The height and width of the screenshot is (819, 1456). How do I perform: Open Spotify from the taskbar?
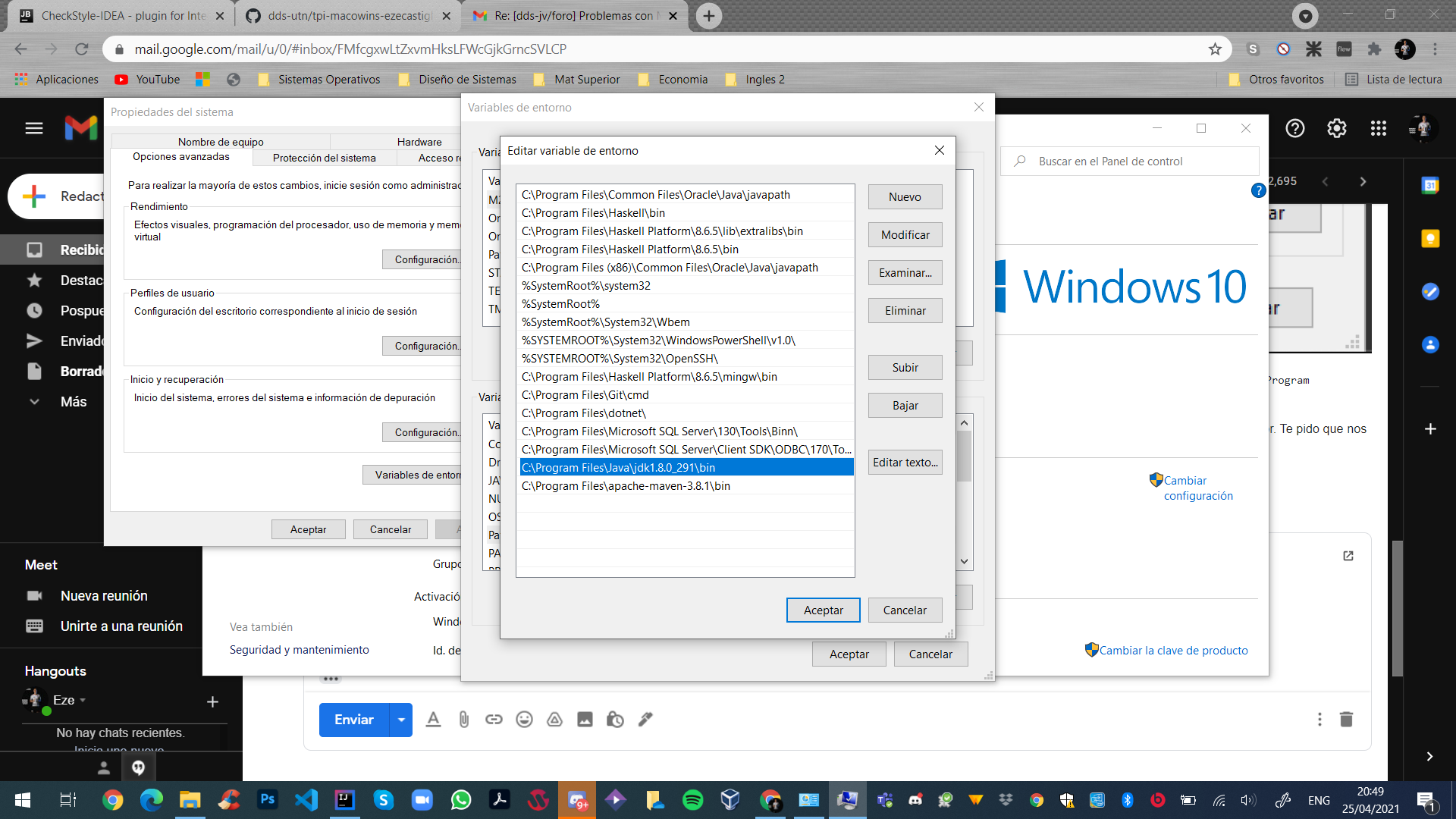coord(692,800)
